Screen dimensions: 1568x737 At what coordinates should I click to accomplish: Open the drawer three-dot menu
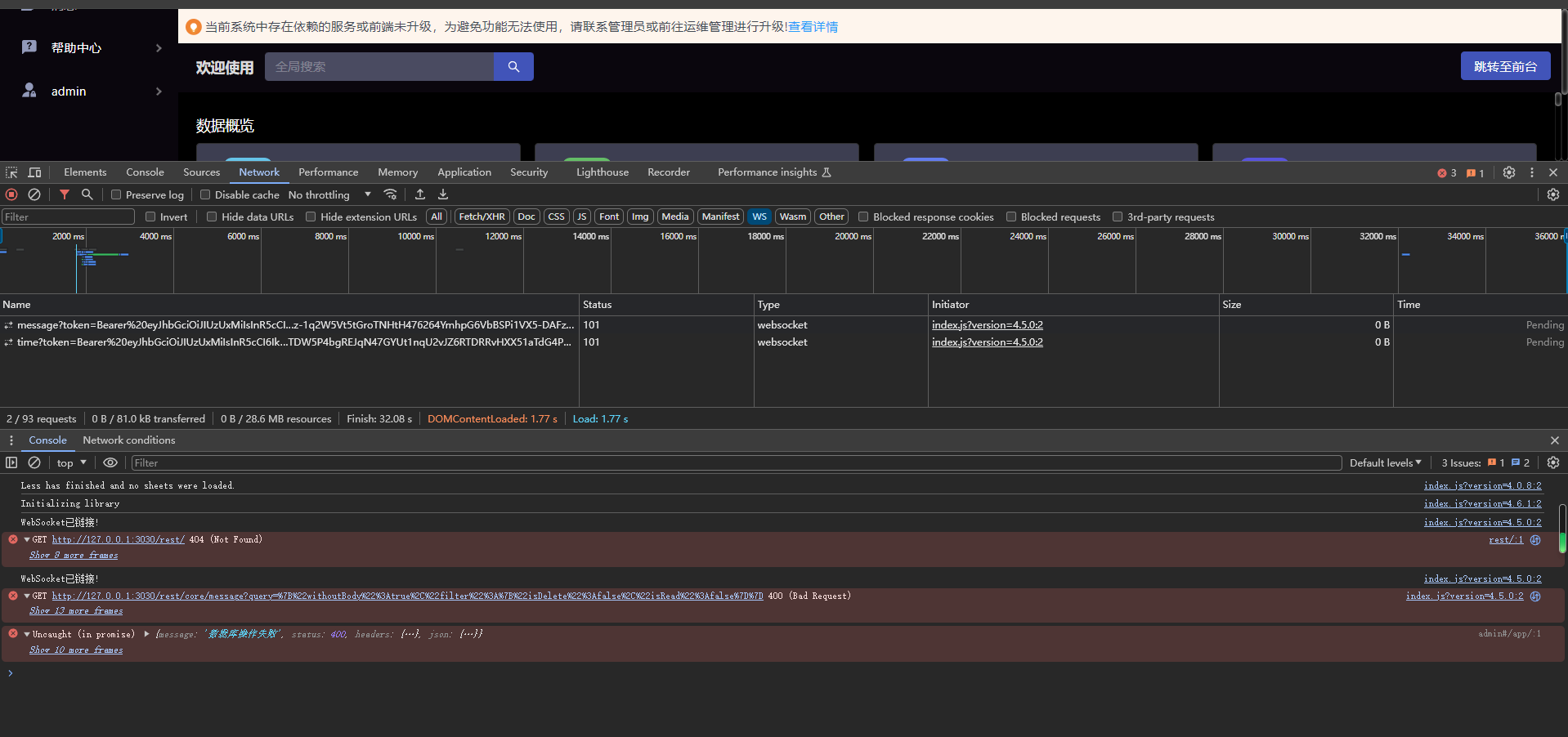tap(11, 440)
